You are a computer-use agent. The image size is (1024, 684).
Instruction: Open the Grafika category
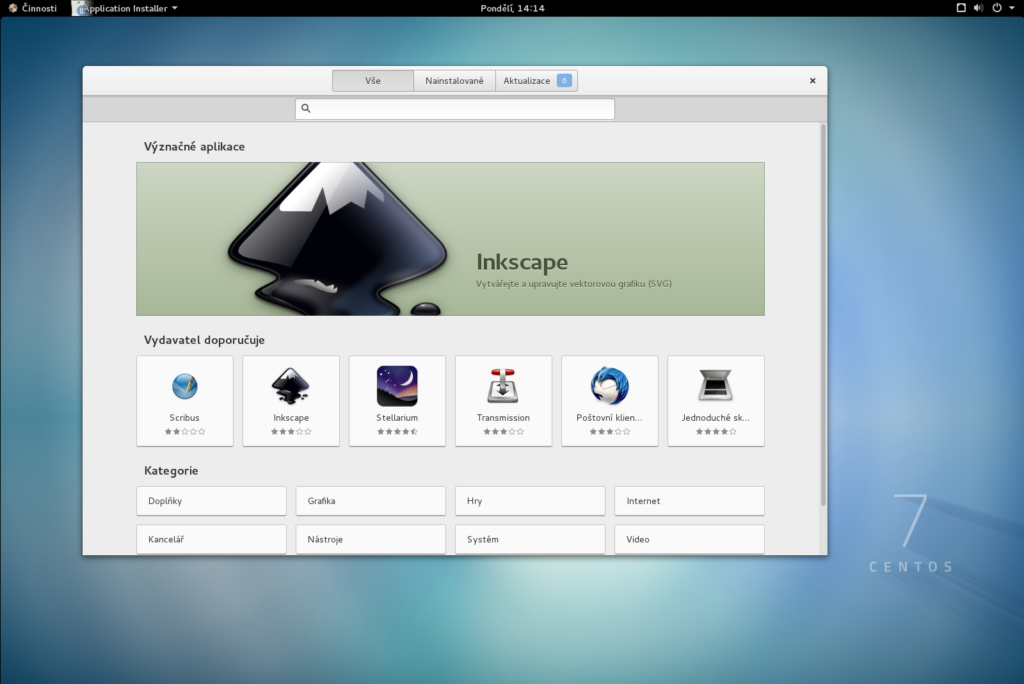click(x=370, y=501)
